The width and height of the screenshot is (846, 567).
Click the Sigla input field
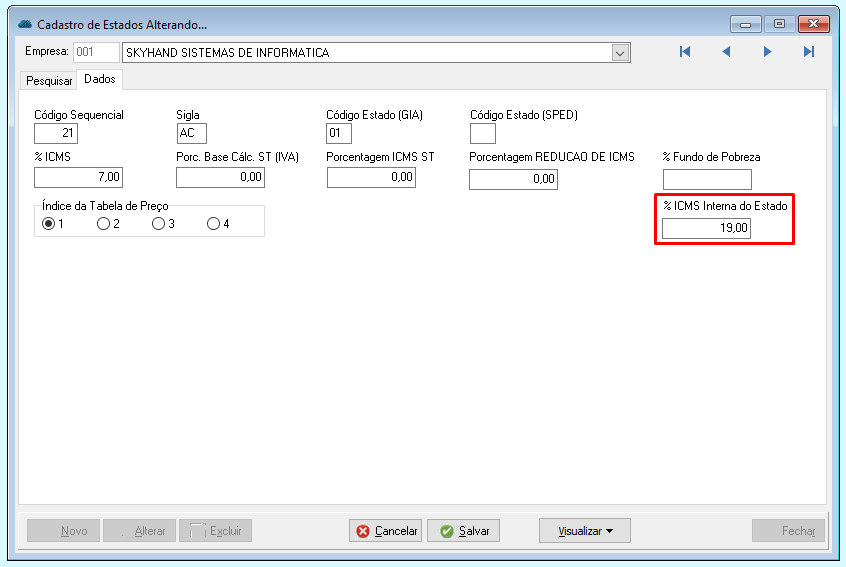click(x=191, y=133)
